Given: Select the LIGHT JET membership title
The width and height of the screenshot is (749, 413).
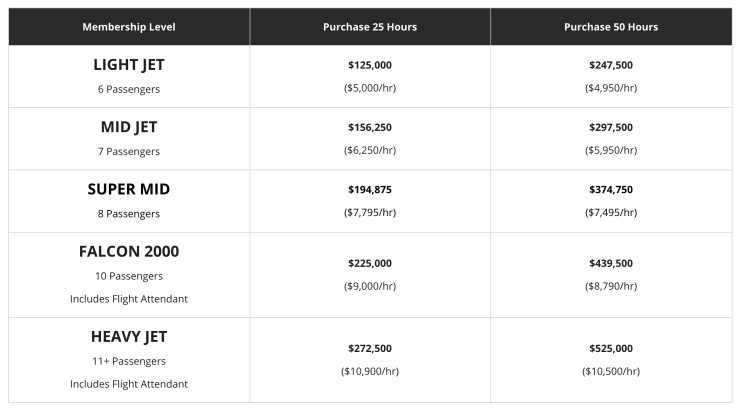Looking at the screenshot, I should click(129, 65).
